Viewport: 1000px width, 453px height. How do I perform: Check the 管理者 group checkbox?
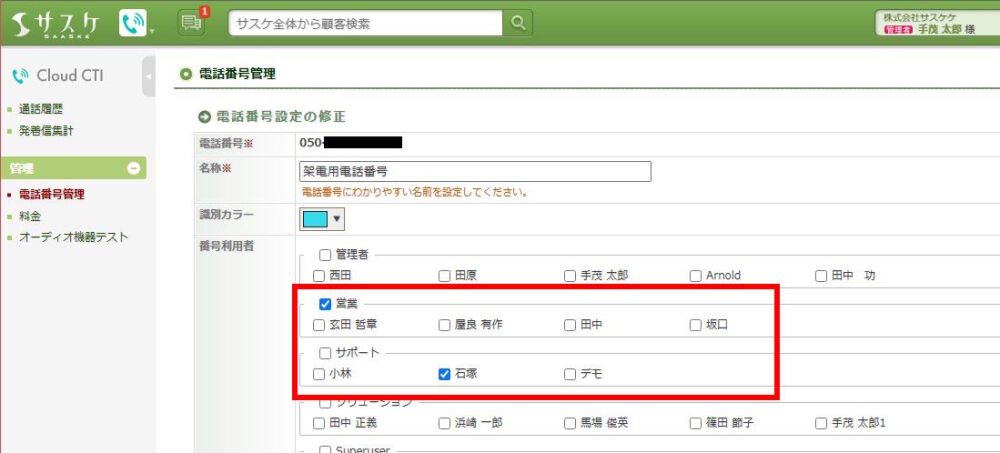pos(325,255)
